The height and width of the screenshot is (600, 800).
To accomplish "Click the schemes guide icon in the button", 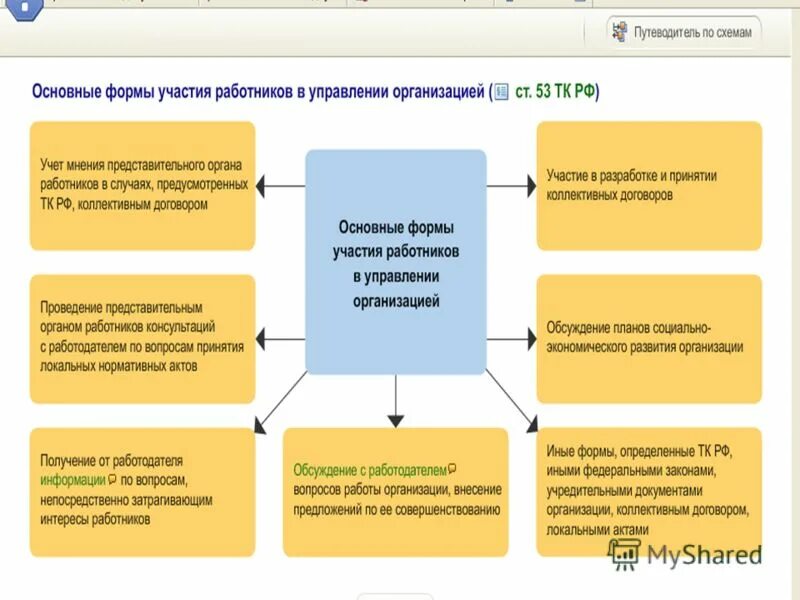I will (x=620, y=32).
